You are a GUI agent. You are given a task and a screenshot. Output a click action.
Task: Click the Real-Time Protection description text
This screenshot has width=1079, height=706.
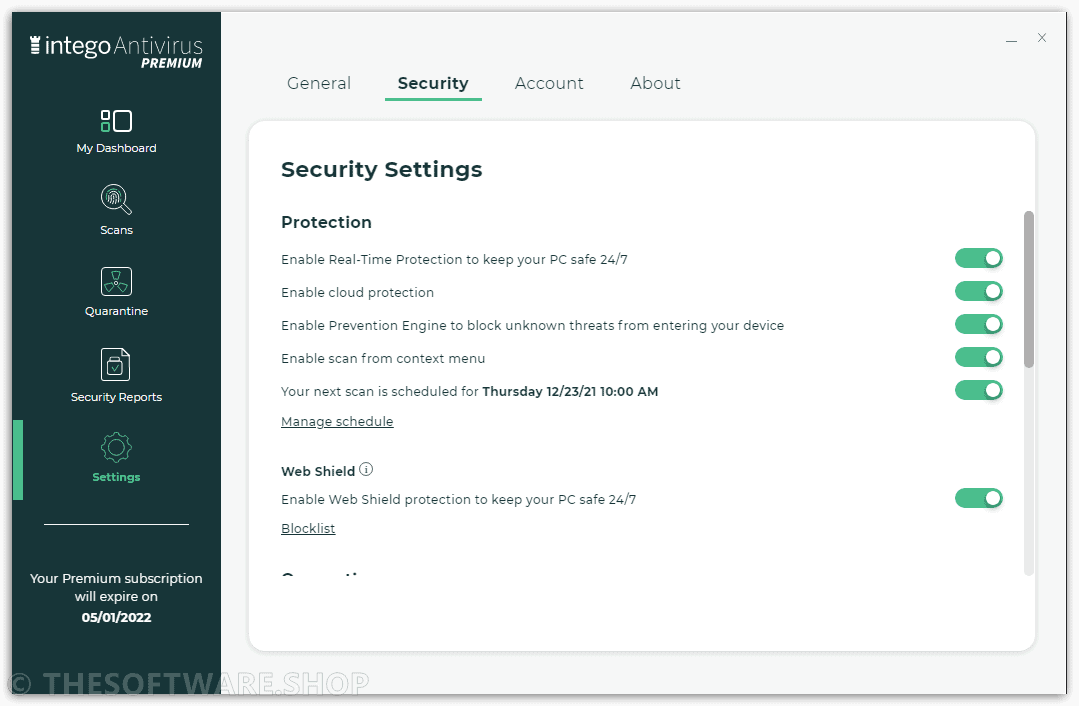pyautogui.click(x=454, y=259)
